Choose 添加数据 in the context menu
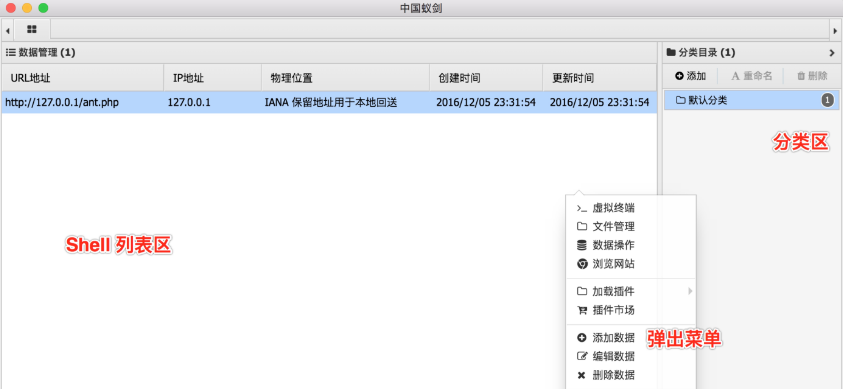This screenshot has height=389, width=843. tap(631, 338)
